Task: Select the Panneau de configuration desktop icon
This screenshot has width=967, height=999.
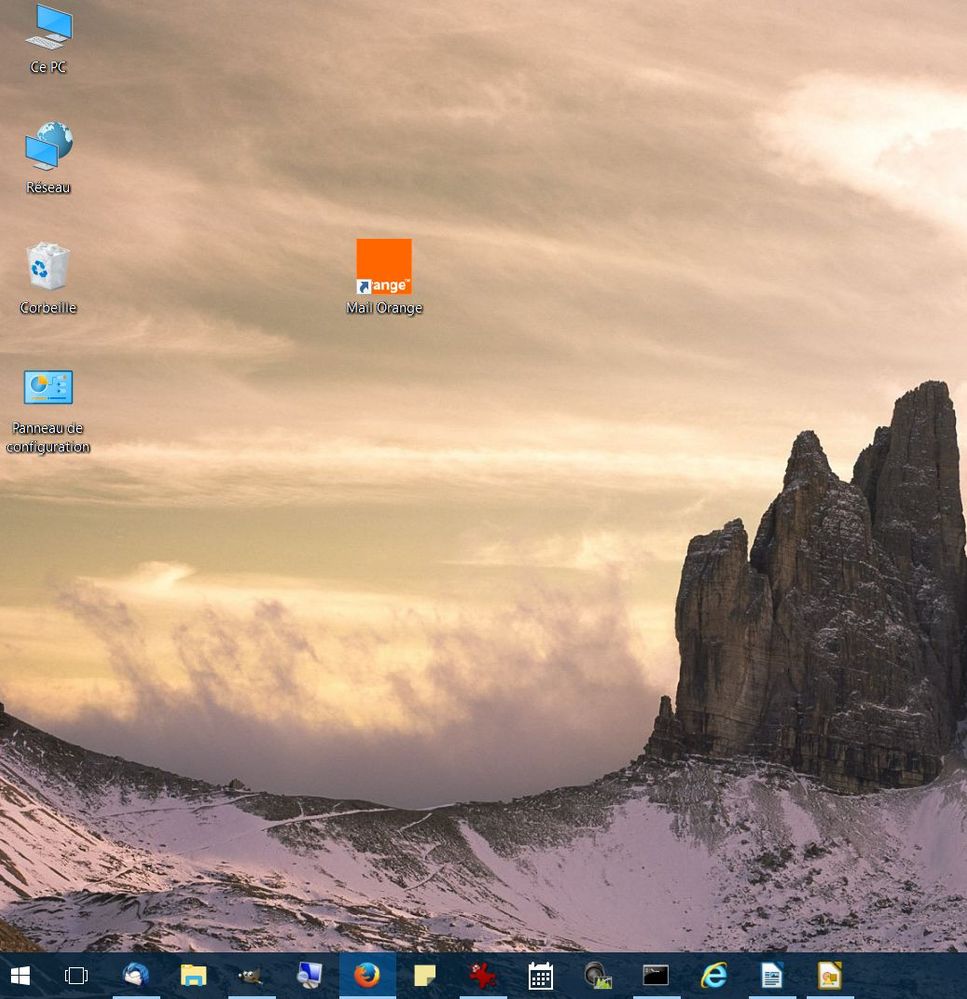Action: (48, 388)
